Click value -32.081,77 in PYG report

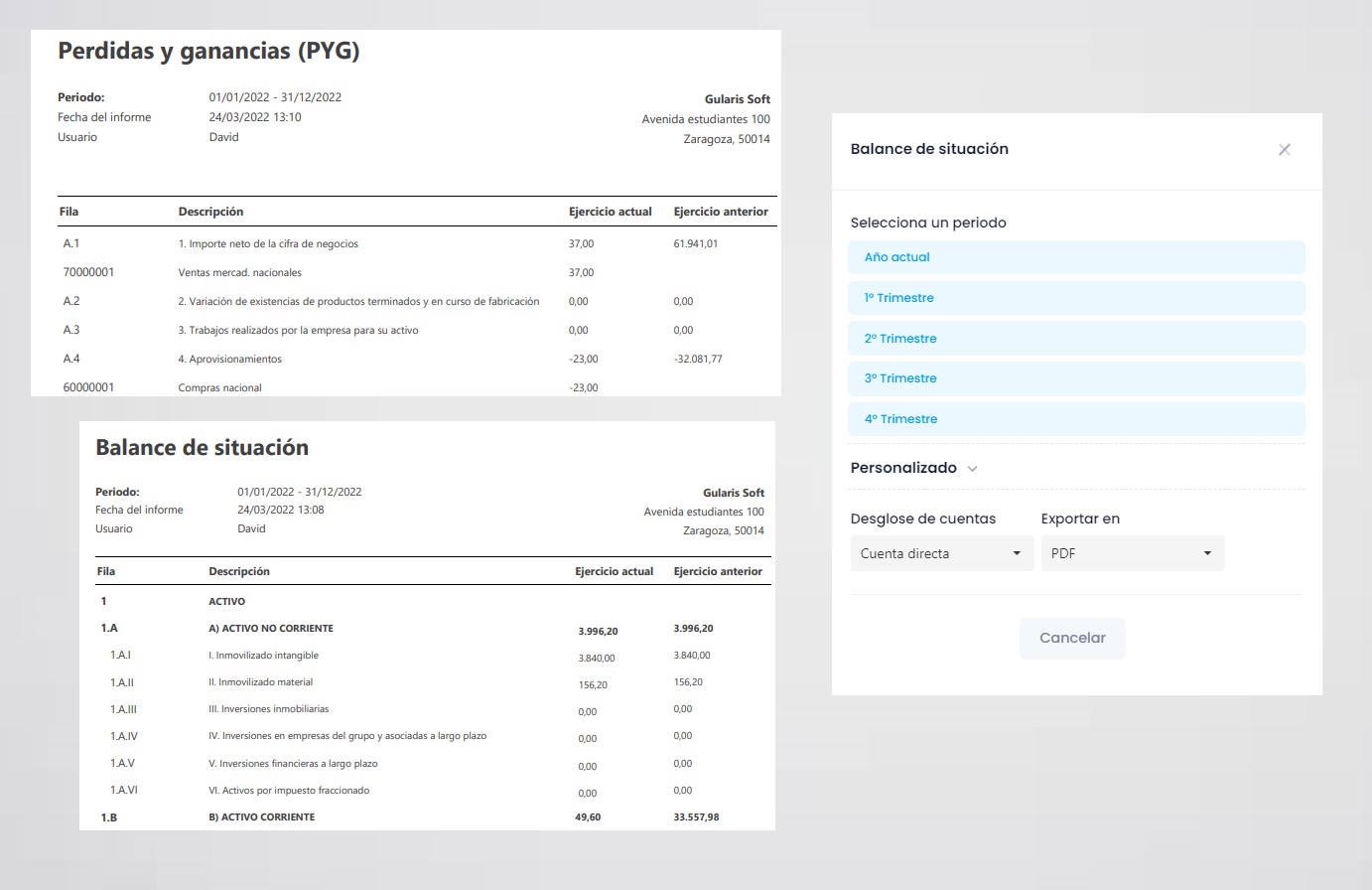click(x=698, y=359)
